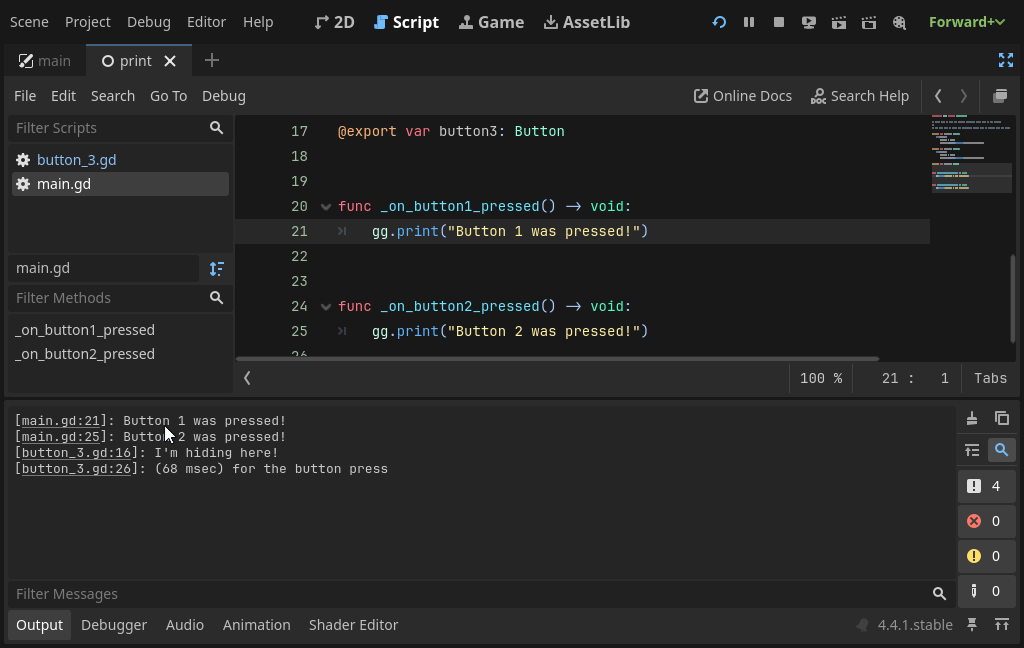Collapse the _on_button2_pressed function fold
Image resolution: width=1024 pixels, height=648 pixels.
coord(326,306)
